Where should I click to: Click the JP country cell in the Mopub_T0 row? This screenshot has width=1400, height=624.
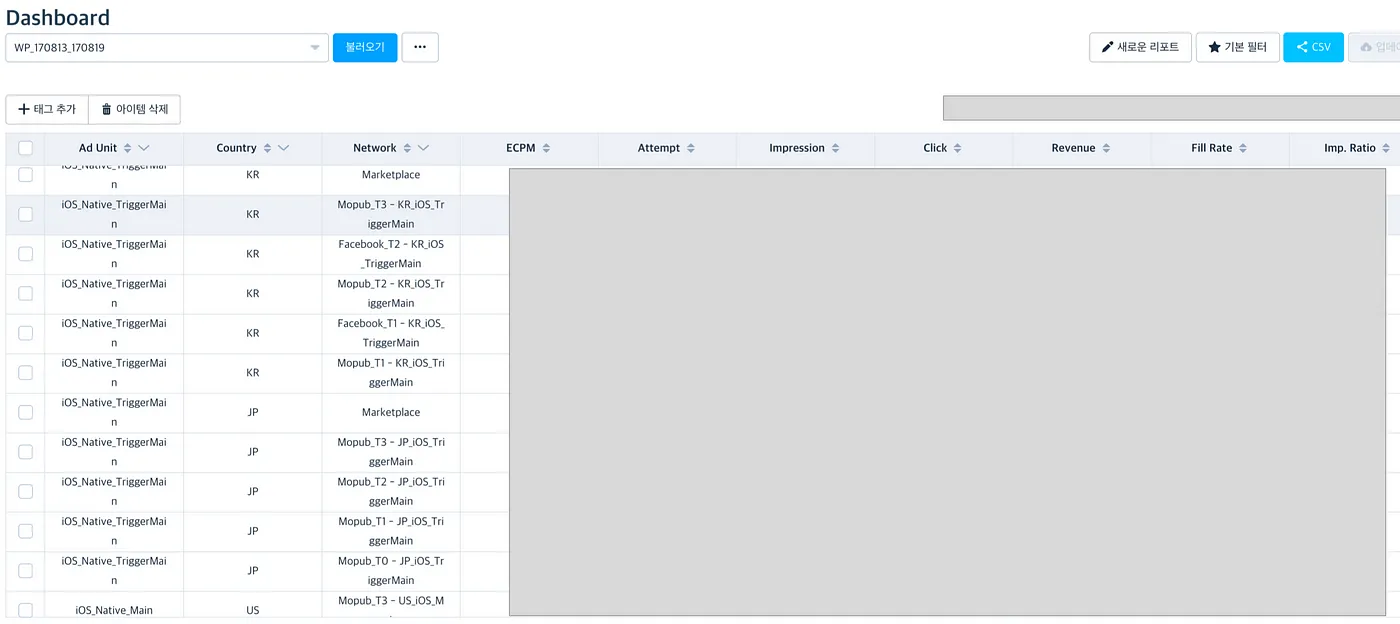click(253, 571)
